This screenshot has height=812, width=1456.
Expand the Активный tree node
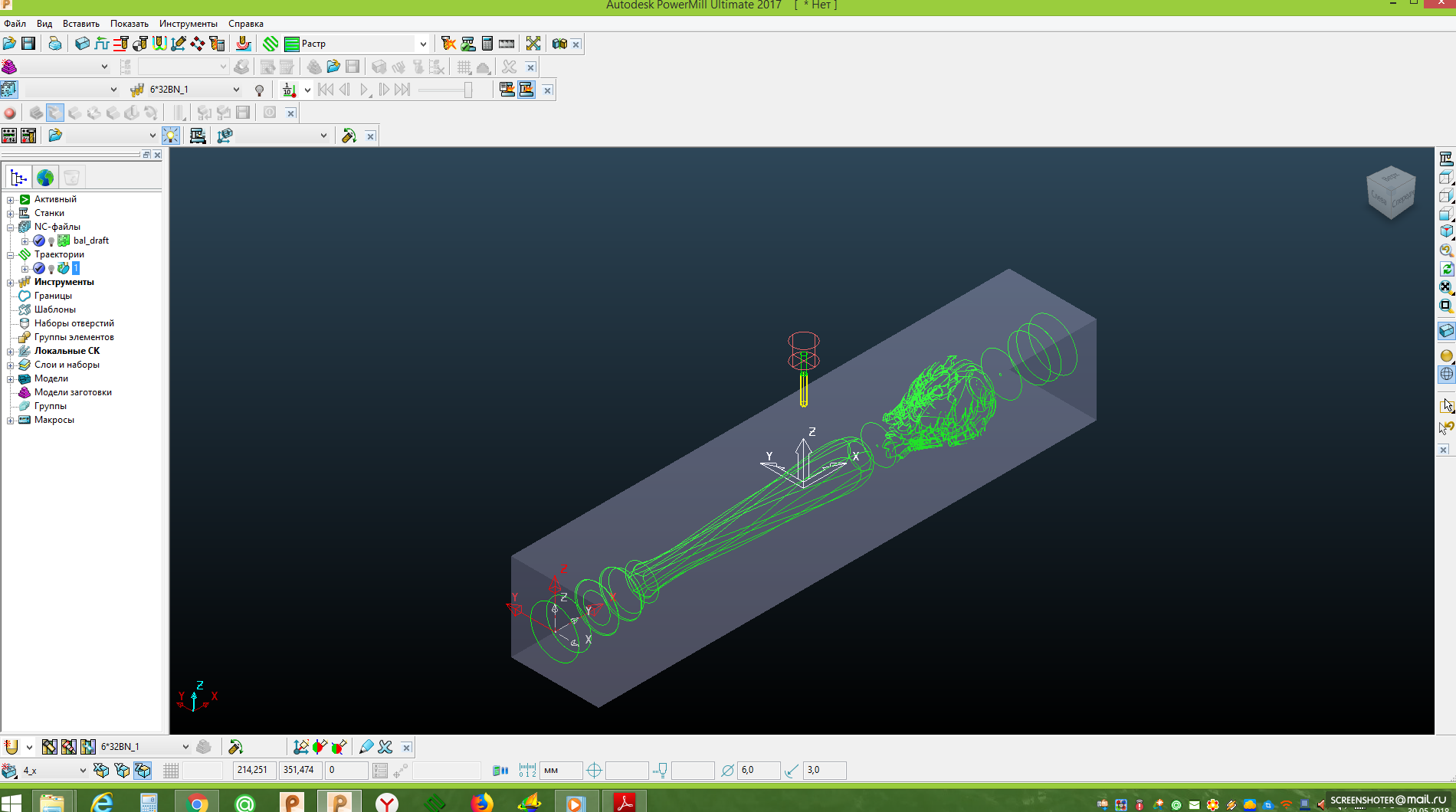(11, 200)
